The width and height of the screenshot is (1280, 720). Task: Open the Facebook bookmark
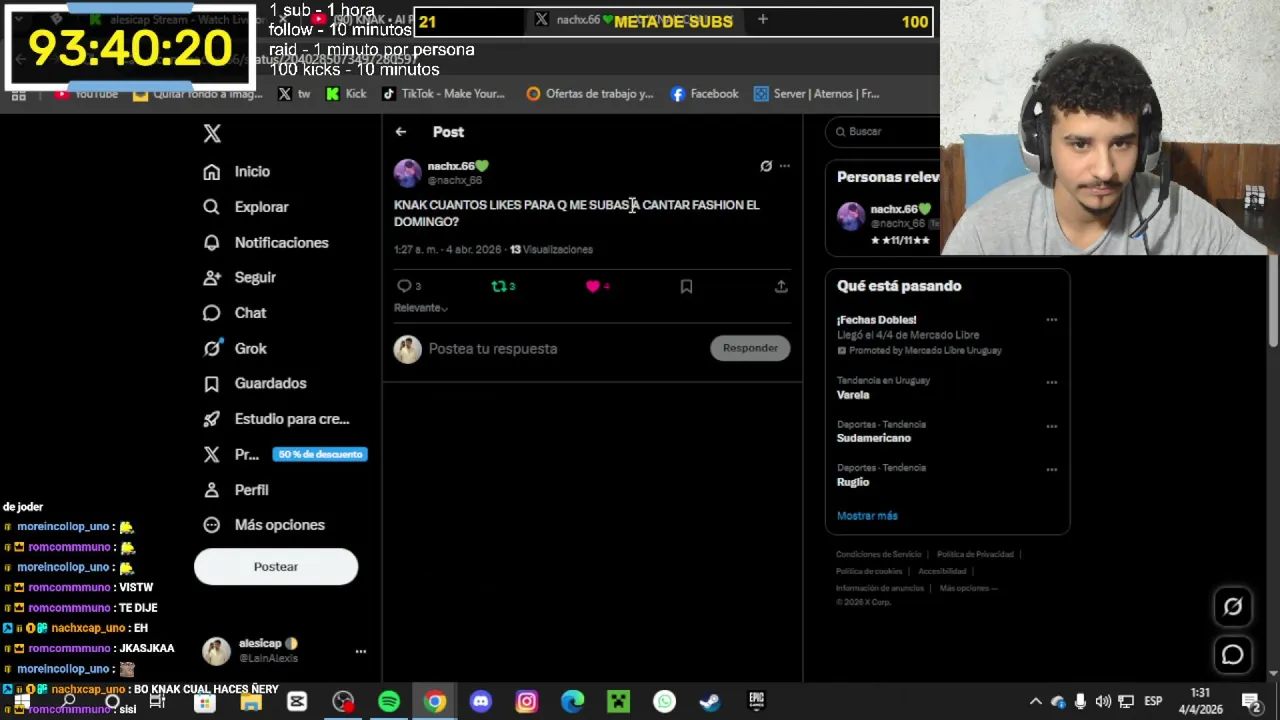(x=704, y=94)
